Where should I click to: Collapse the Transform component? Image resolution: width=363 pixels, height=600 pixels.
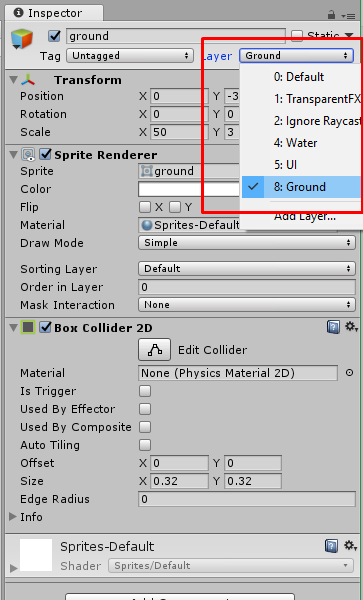coord(13,80)
